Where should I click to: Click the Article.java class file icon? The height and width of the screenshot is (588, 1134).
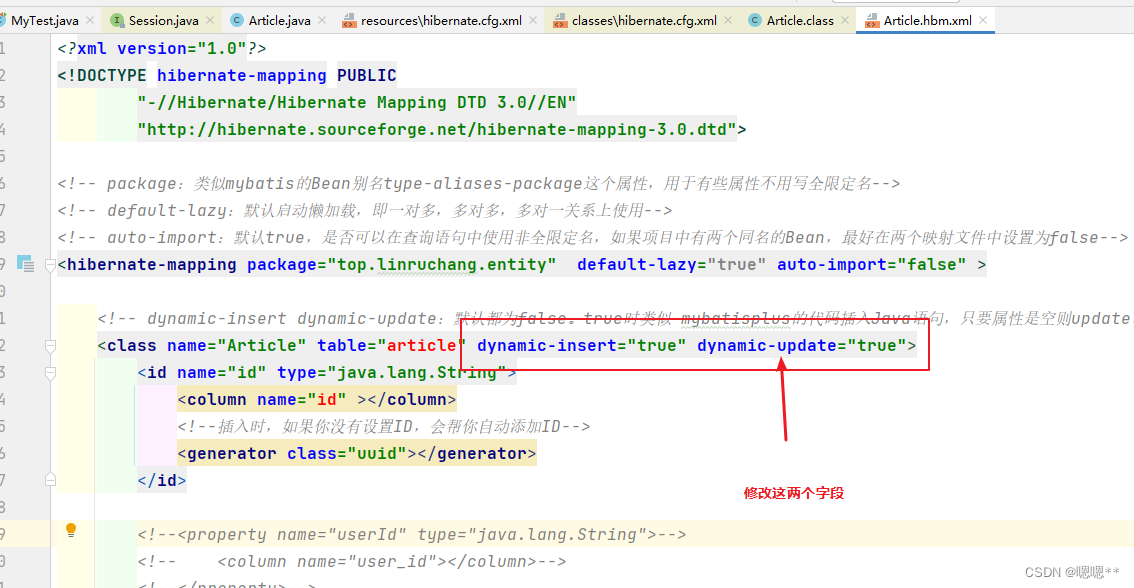pos(236,20)
